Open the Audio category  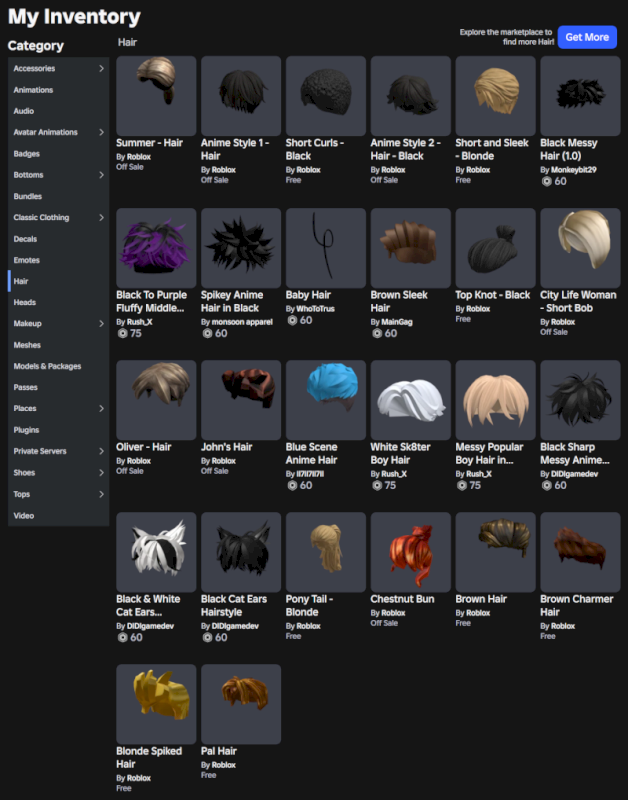[23, 111]
